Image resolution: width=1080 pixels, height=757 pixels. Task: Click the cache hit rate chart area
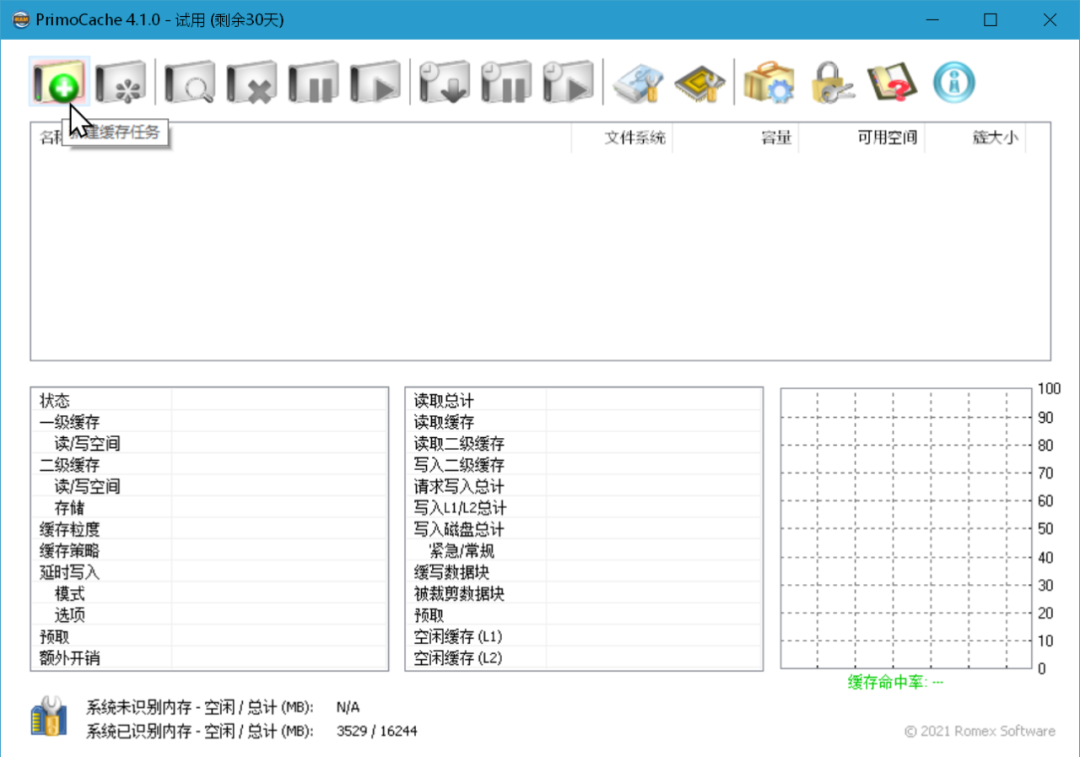click(906, 528)
